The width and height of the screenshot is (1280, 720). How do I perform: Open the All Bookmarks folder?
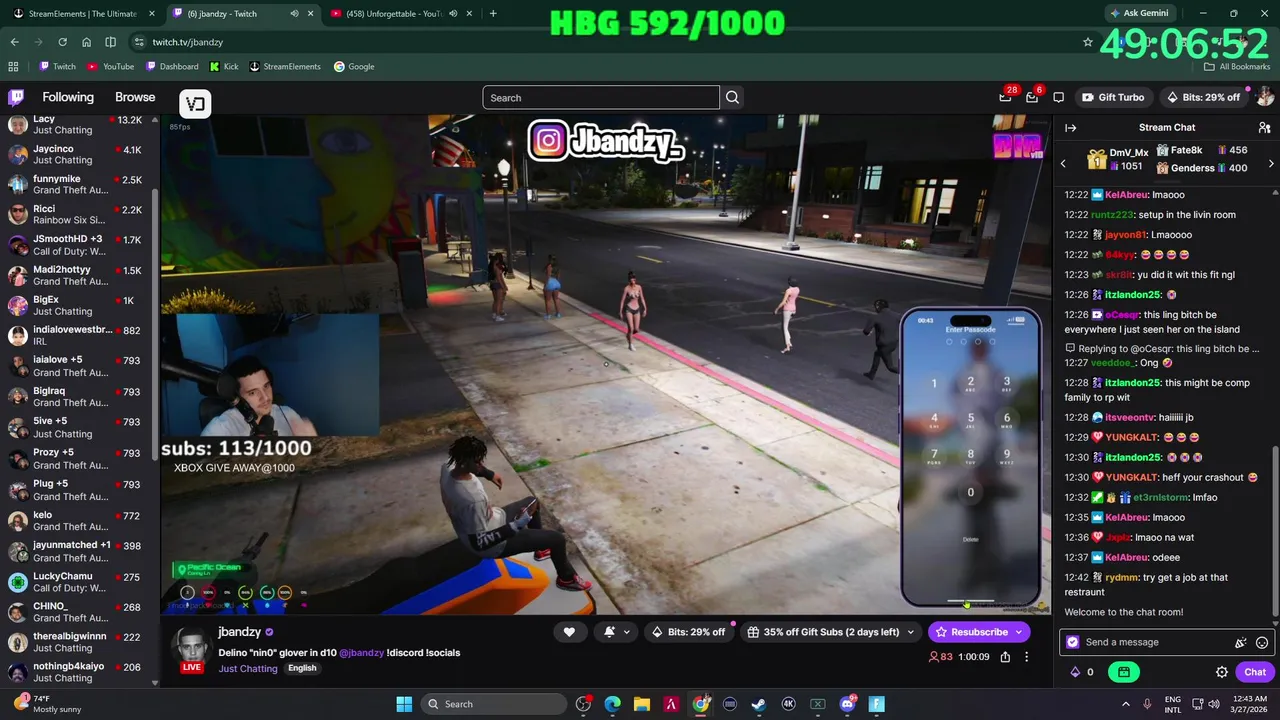point(1237,66)
